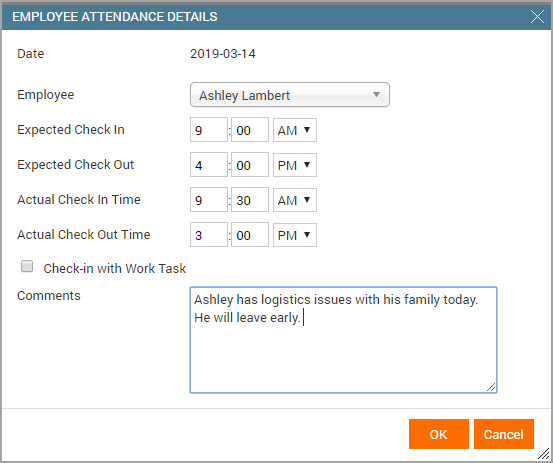Click the Comments box resize grip
Image resolution: width=553 pixels, height=463 pixels.
click(x=491, y=387)
